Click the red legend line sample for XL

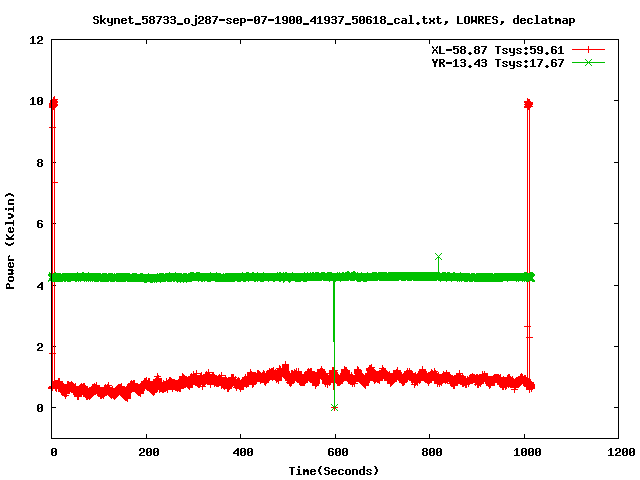click(x=588, y=50)
